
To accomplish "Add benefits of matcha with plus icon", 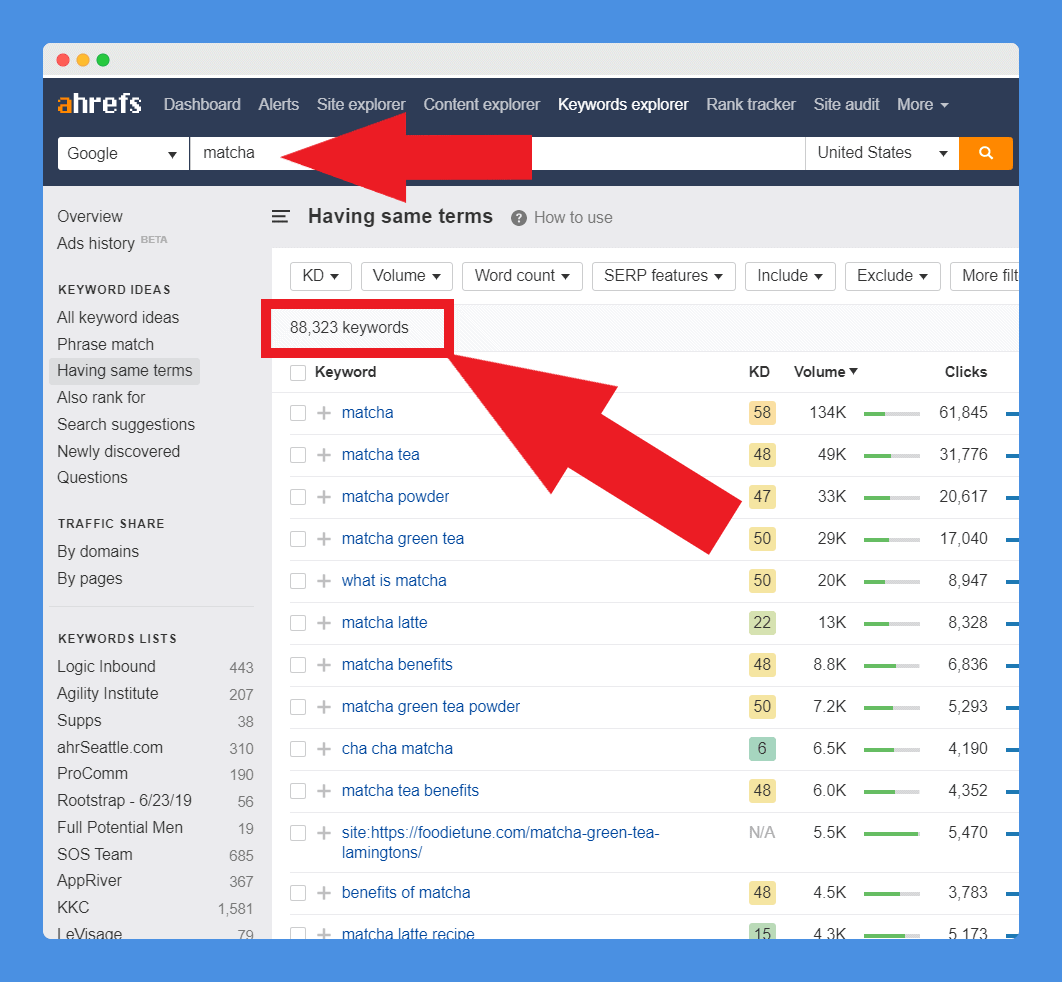I will (x=324, y=893).
